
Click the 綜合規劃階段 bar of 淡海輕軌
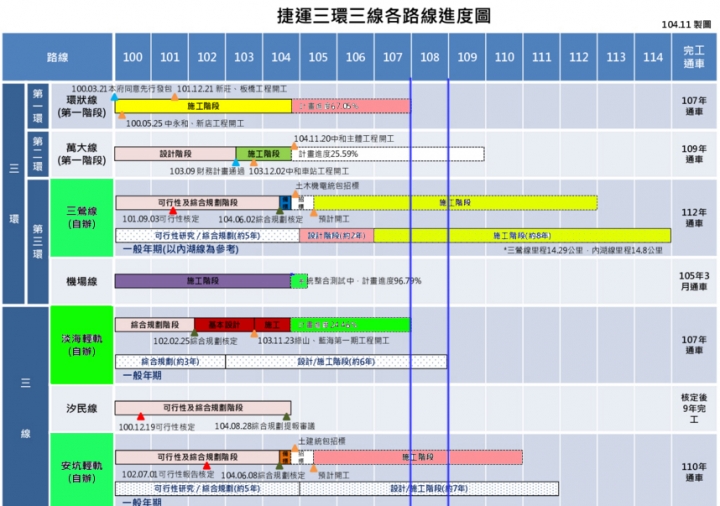[155, 325]
